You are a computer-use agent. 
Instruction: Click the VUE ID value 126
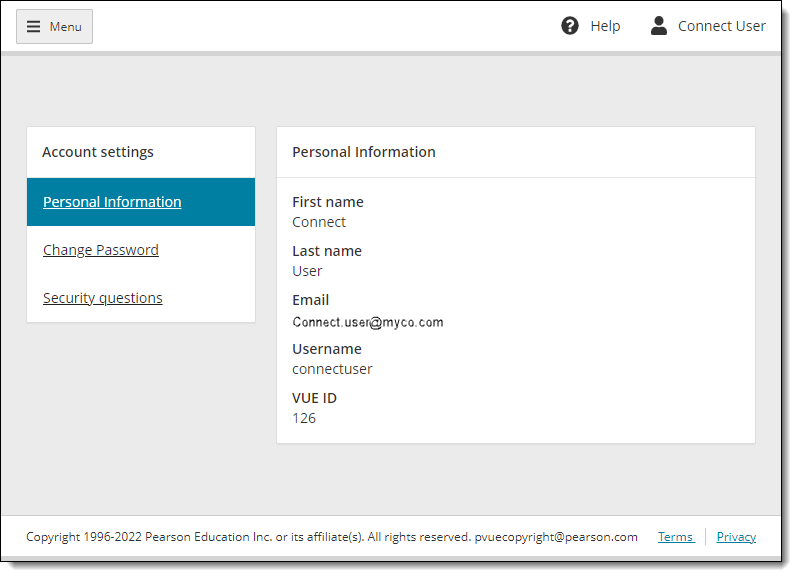coord(304,418)
